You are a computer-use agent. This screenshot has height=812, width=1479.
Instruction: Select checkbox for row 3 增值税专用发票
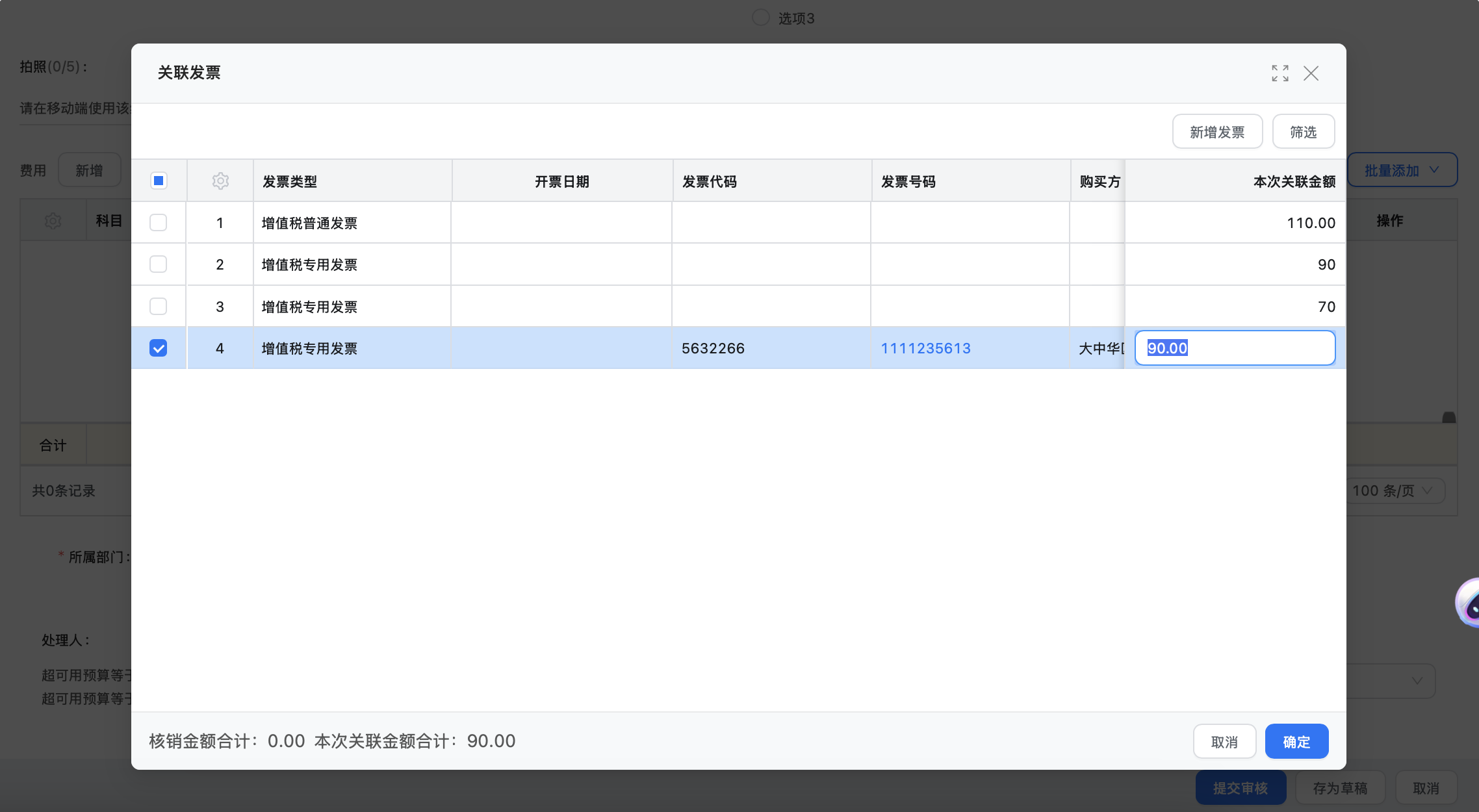click(159, 307)
